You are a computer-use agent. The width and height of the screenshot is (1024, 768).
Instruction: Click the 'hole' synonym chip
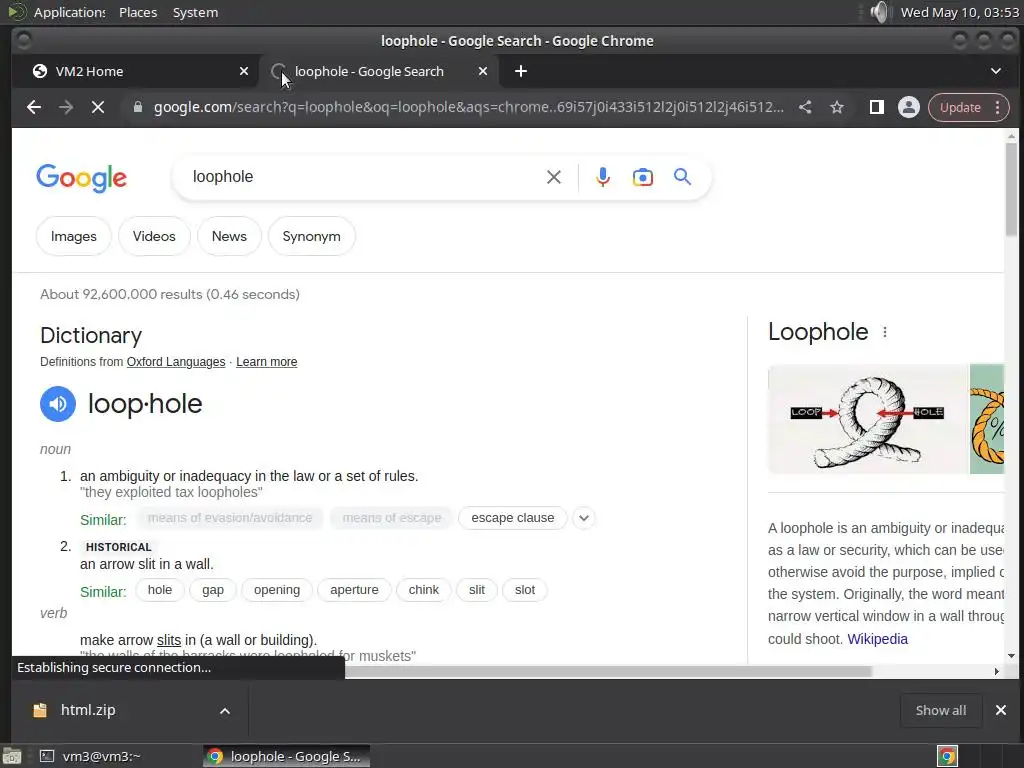tap(160, 590)
